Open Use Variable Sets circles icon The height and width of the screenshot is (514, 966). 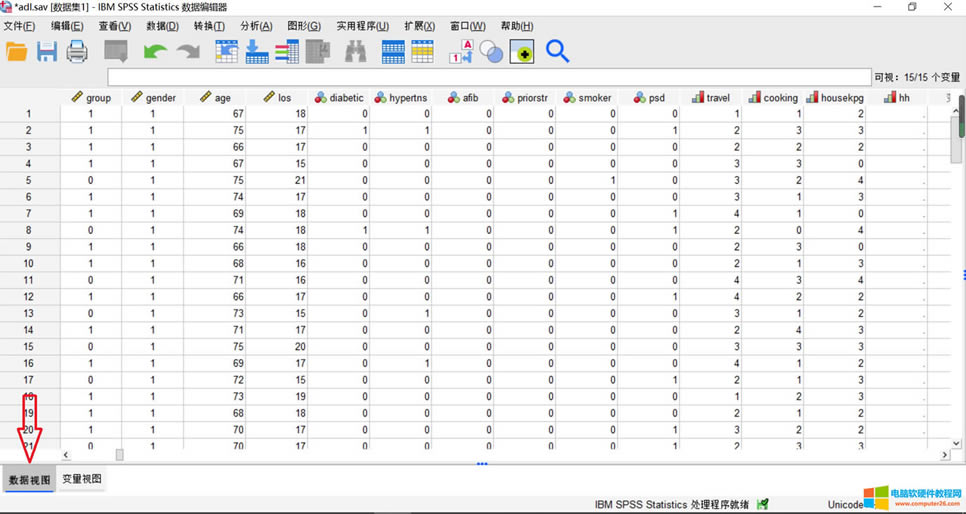[491, 52]
